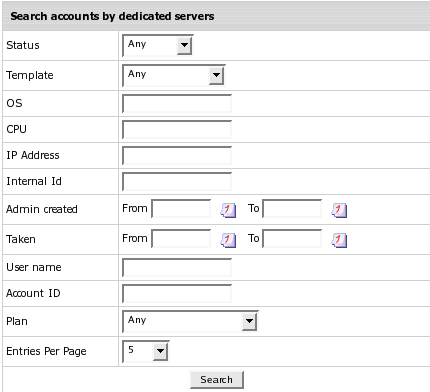Open calendar for Admin created From date
The width and height of the screenshot is (430, 392).
(x=228, y=210)
